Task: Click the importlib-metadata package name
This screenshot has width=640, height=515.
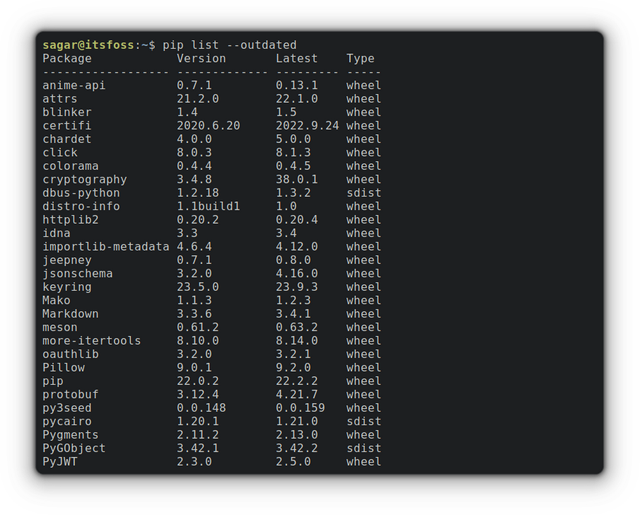Action: click(x=106, y=246)
